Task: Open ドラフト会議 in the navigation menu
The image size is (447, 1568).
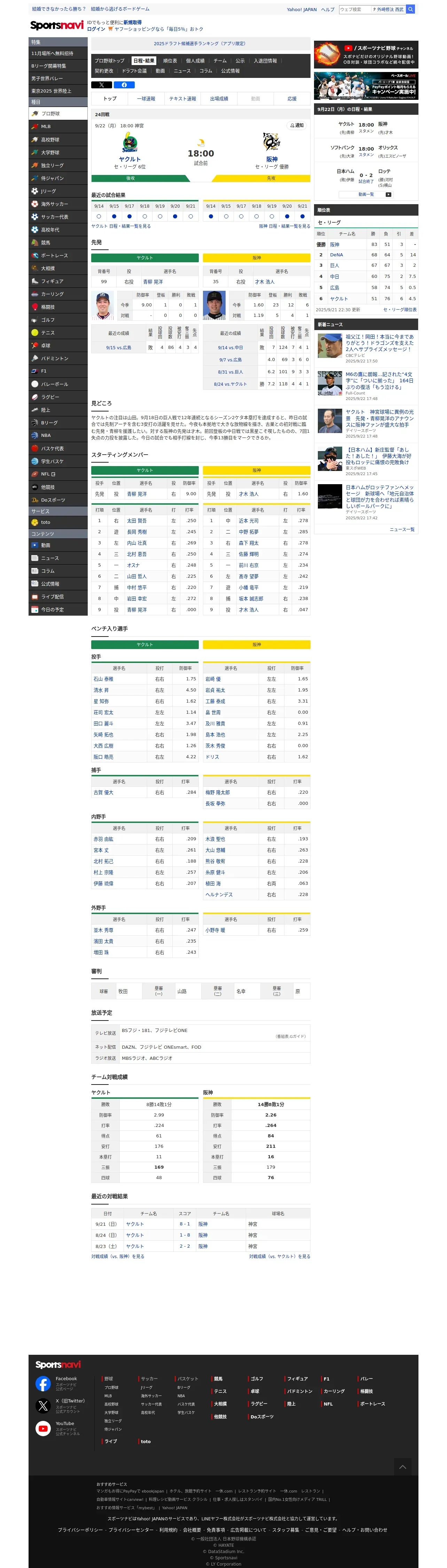Action: click(x=134, y=71)
